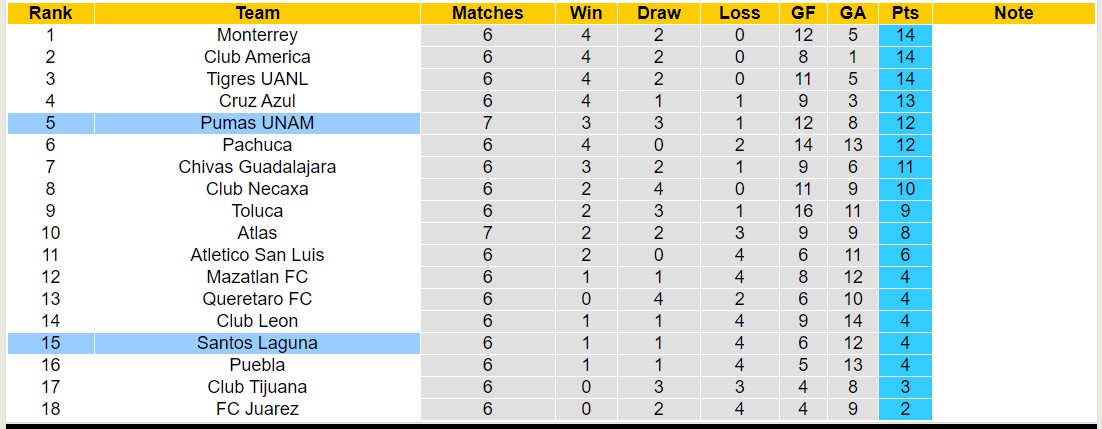Sort by the Pts column header
1102x429 pixels.
(x=905, y=13)
